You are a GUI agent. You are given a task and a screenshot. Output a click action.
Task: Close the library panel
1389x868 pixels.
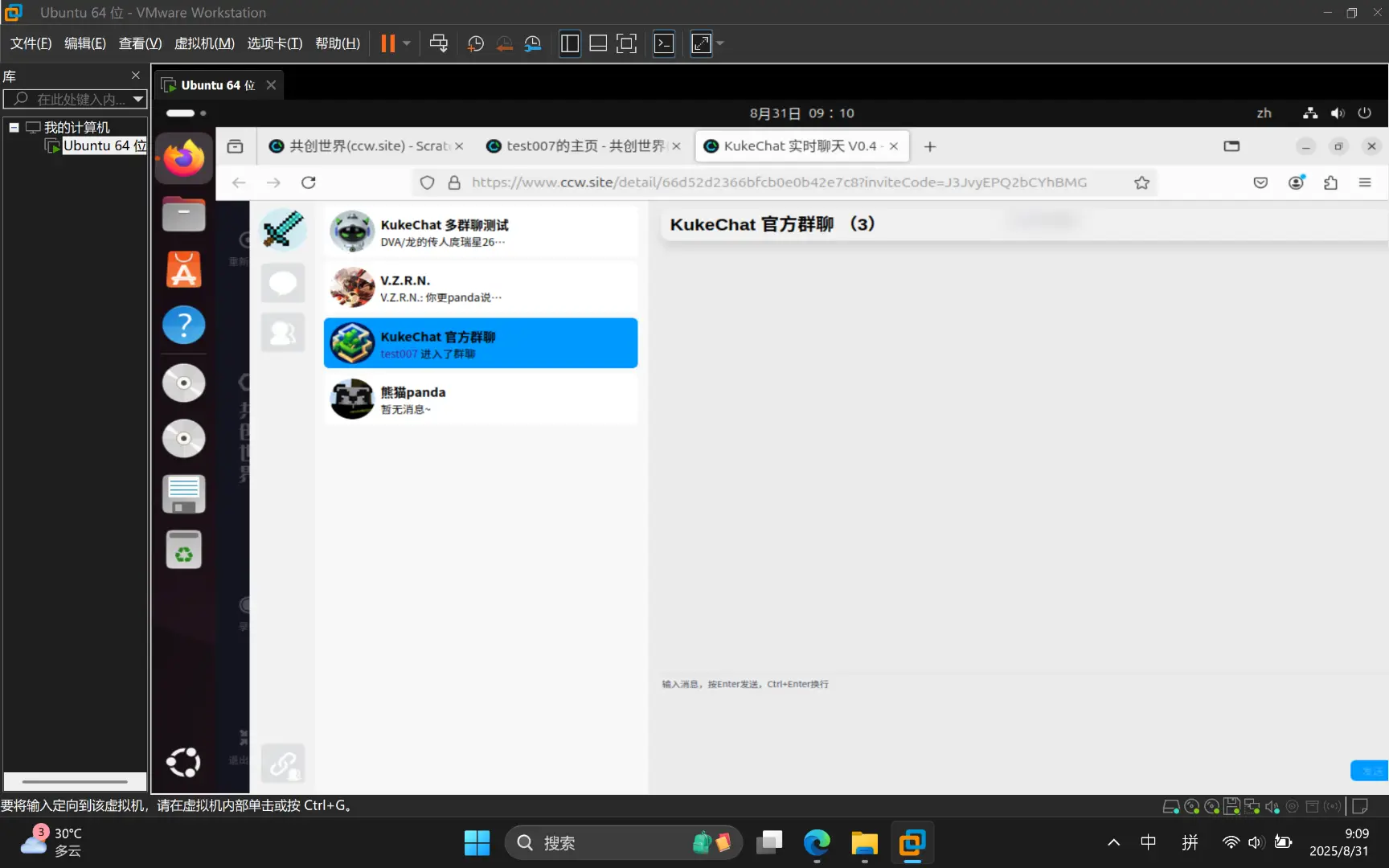tap(135, 76)
